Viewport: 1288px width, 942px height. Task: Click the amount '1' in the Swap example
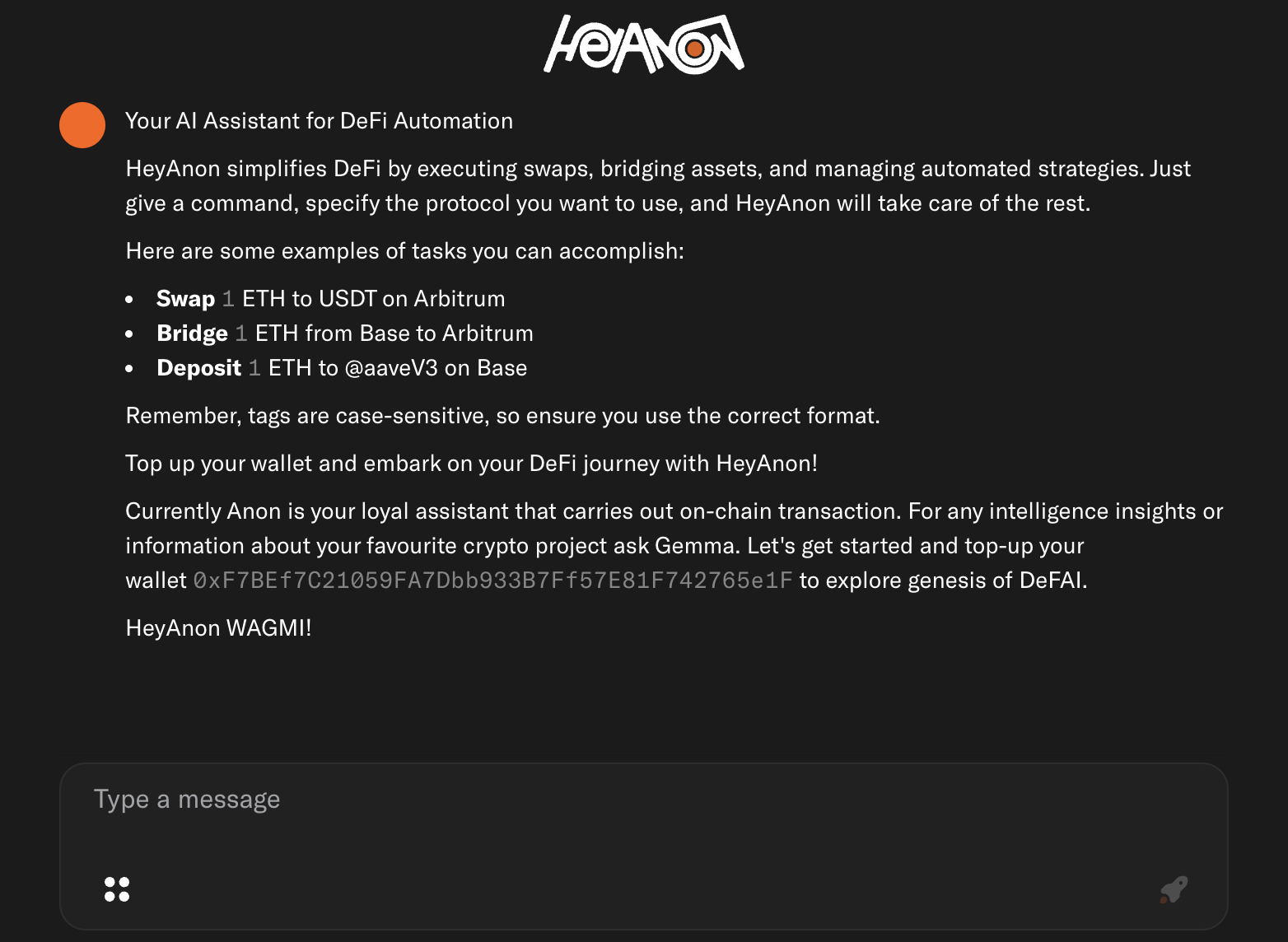point(228,299)
